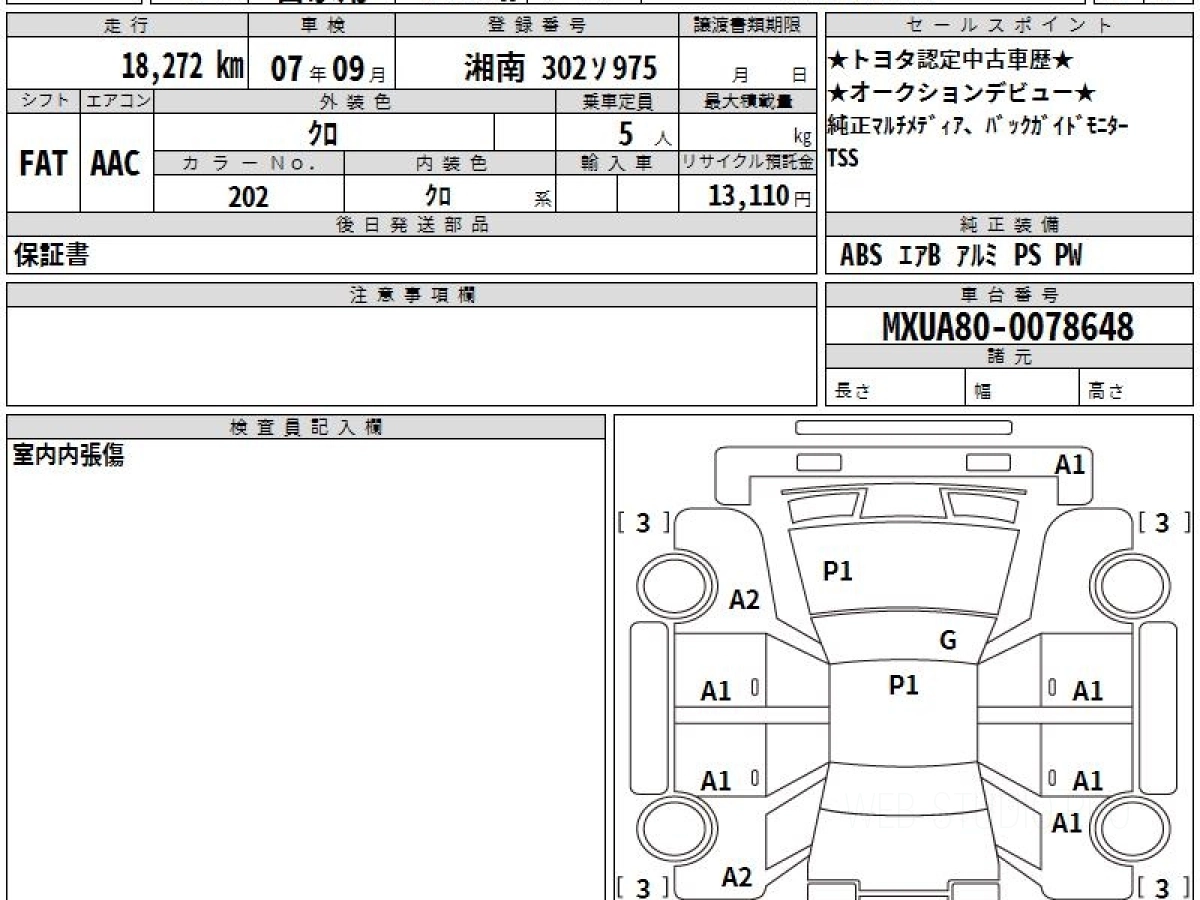
Task: Select the PS equipment item
Action: (x=1028, y=256)
